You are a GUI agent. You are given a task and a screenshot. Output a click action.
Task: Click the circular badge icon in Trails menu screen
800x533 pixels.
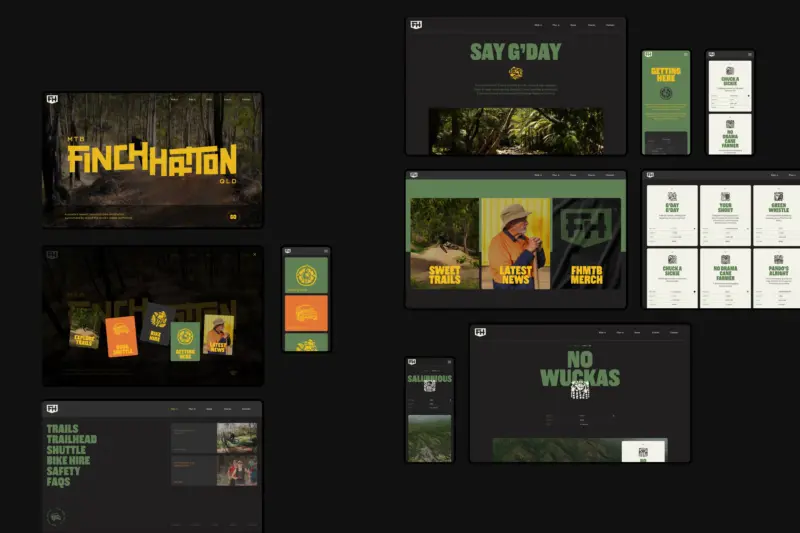coord(56,517)
